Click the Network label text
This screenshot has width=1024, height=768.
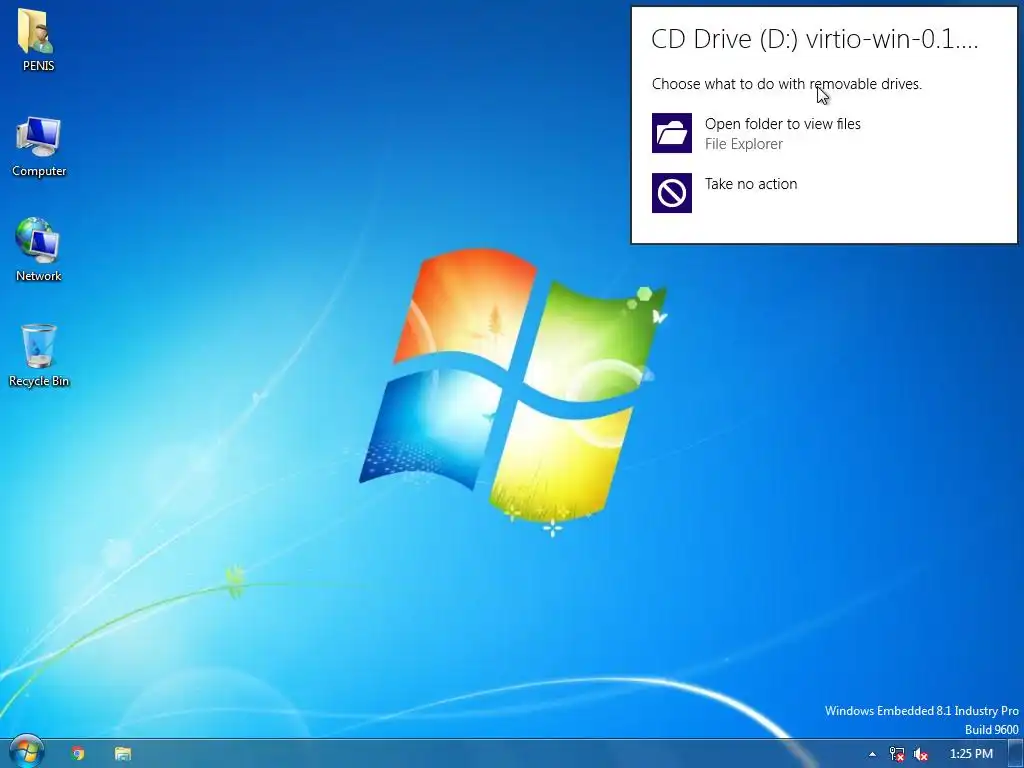pyautogui.click(x=39, y=276)
